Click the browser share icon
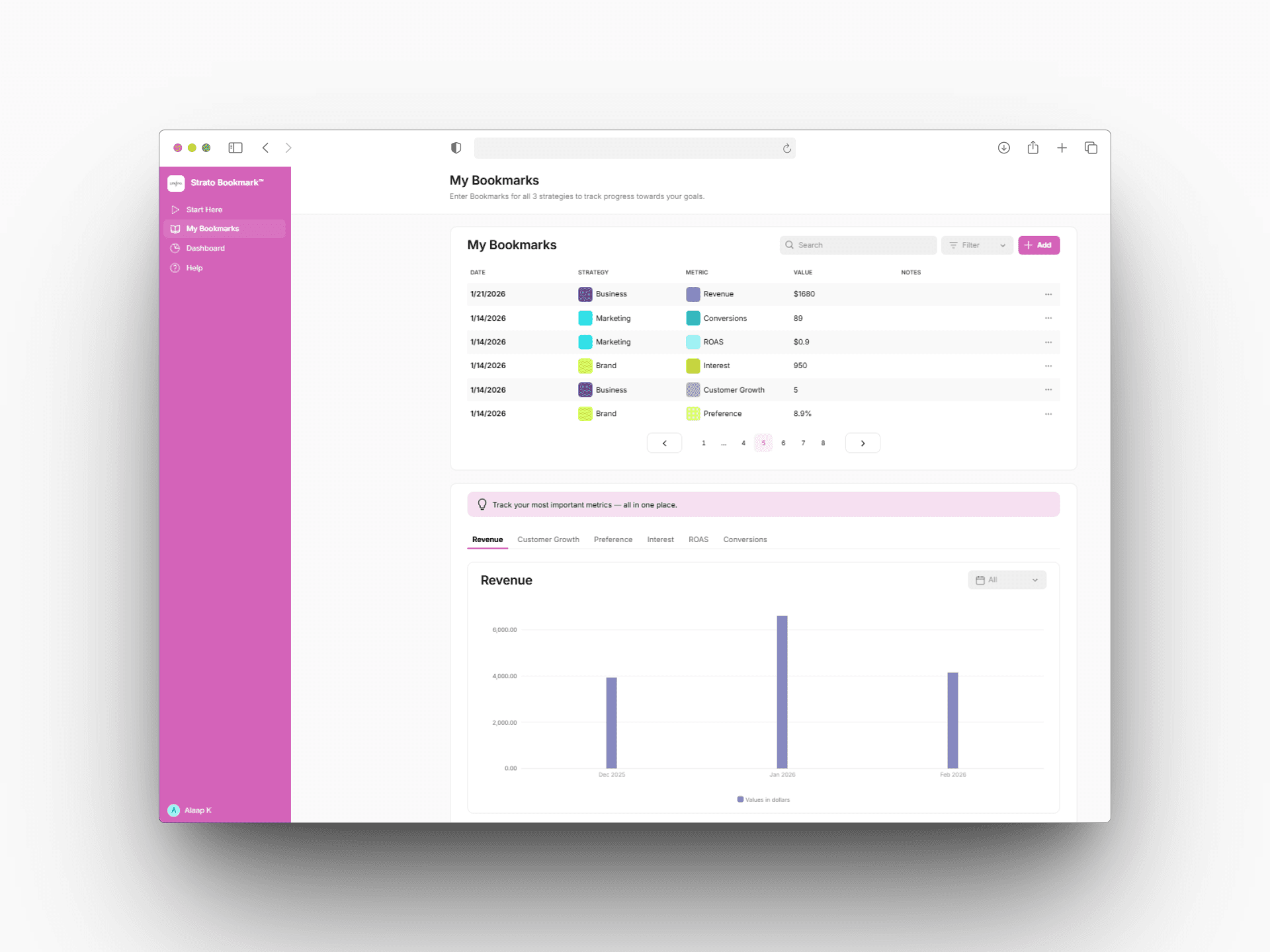Screen dimensions: 1270x952 click(1033, 148)
